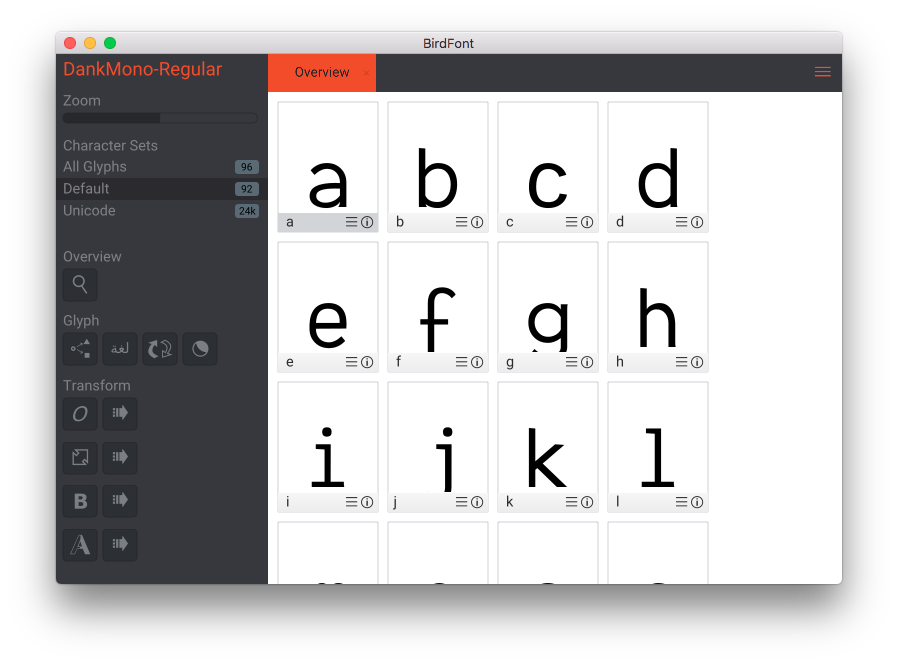This screenshot has width=898, height=664.
Task: Switch to the Overview tab
Action: tap(321, 71)
